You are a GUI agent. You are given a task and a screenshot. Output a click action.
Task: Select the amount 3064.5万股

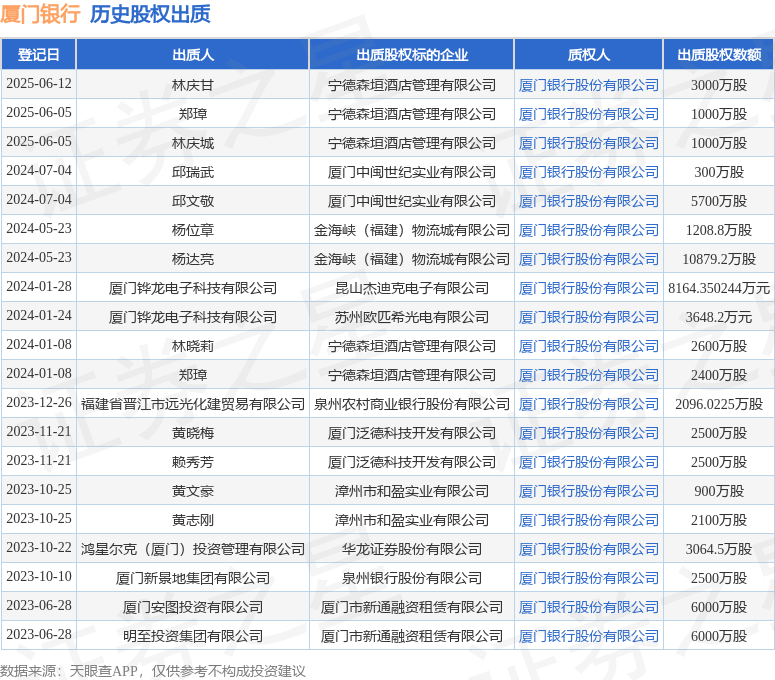[x=719, y=549]
